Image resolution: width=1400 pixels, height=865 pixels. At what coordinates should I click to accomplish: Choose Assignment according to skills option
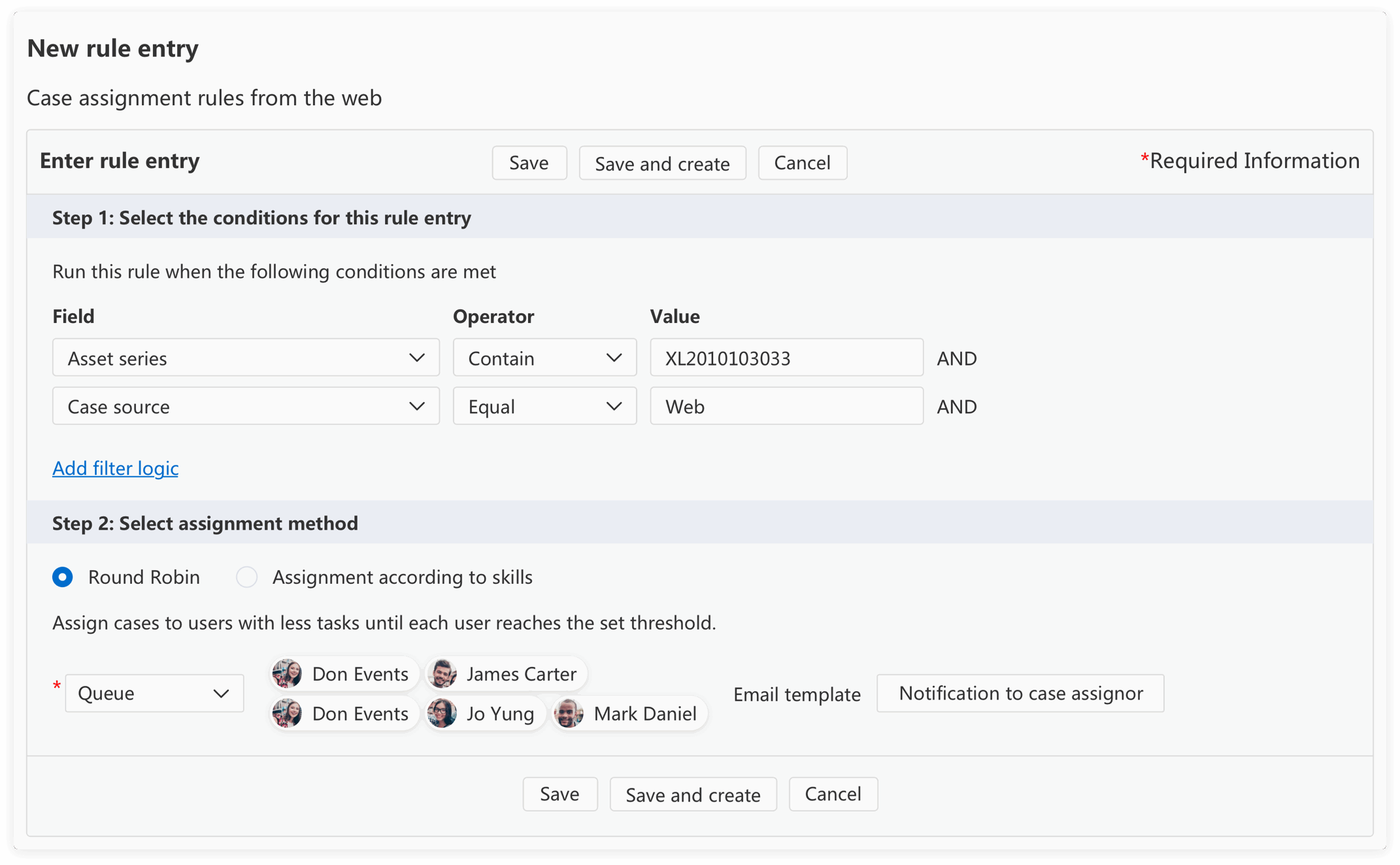[247, 577]
